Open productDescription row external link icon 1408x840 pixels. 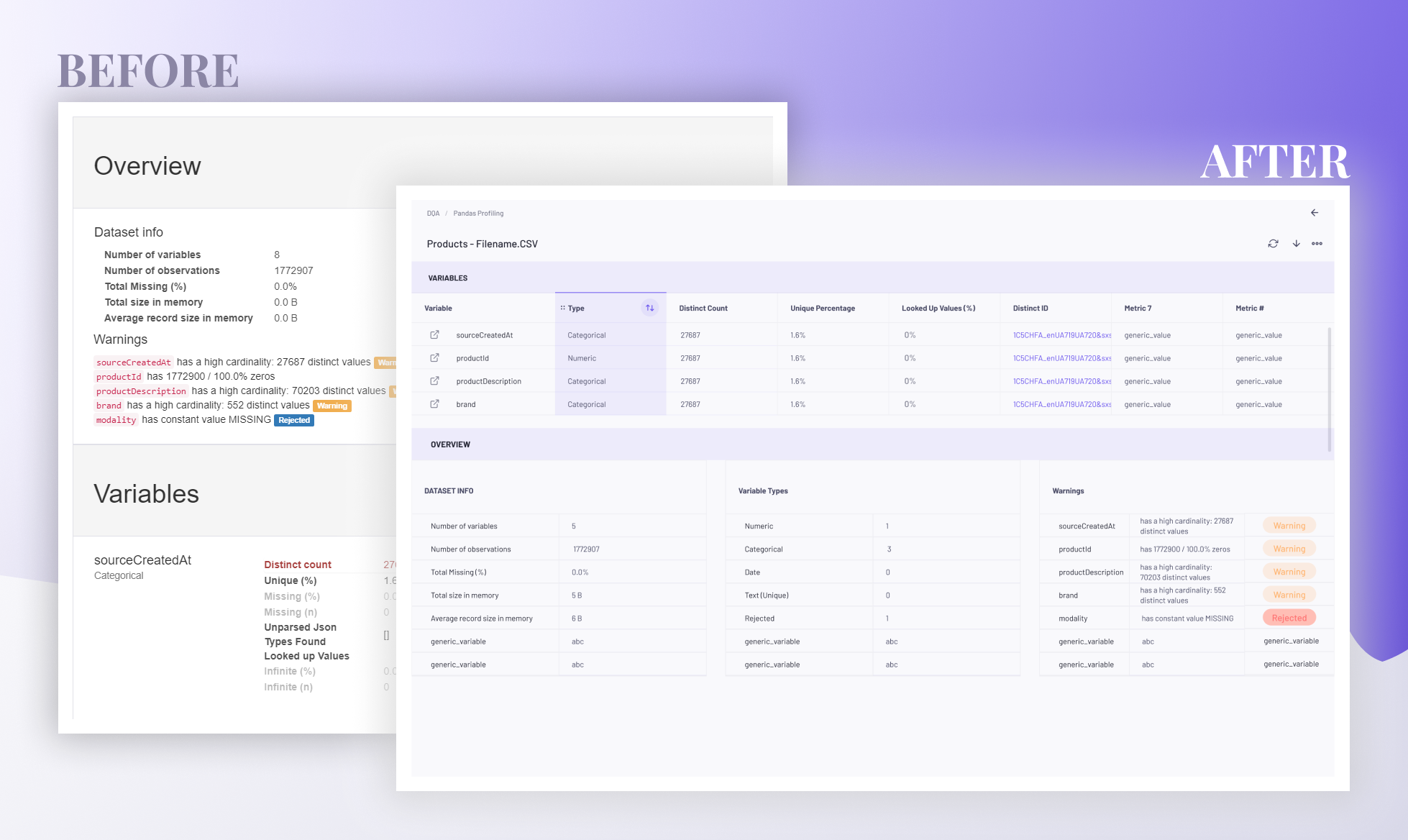point(434,380)
